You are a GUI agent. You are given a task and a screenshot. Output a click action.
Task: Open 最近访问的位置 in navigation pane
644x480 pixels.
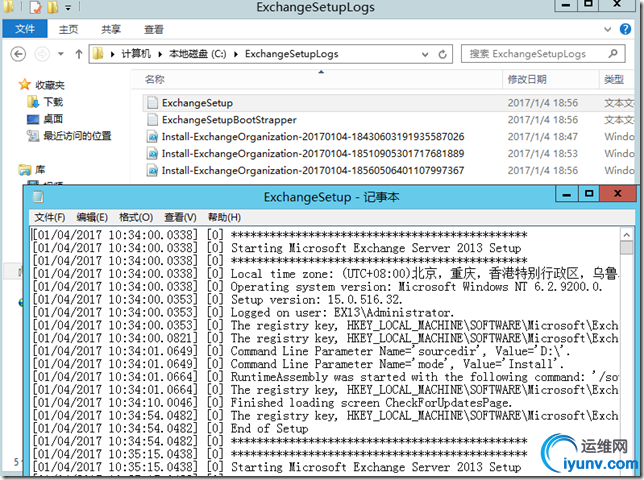click(77, 136)
